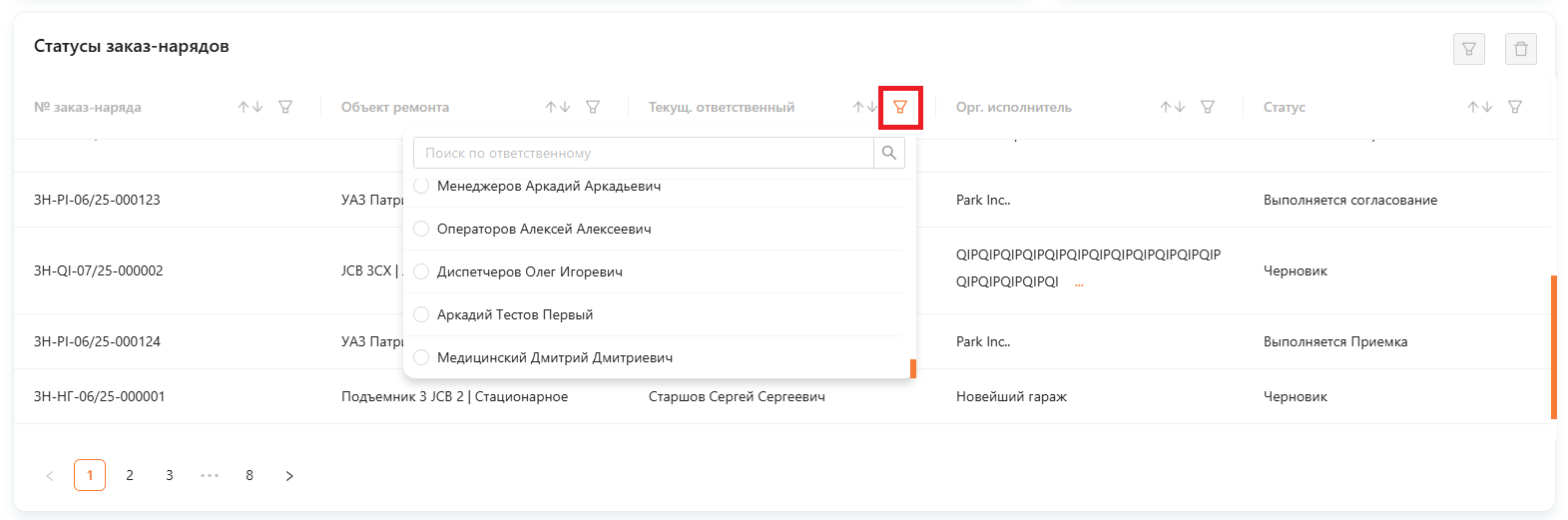Go to page 2
Image resolution: width=1568 pixels, height=520 pixels.
click(x=130, y=475)
